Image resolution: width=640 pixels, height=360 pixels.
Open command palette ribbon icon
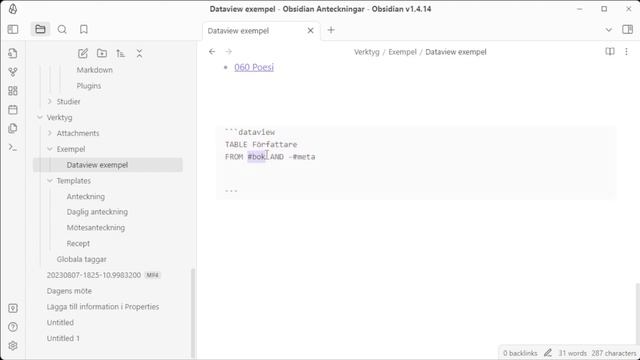click(13, 147)
